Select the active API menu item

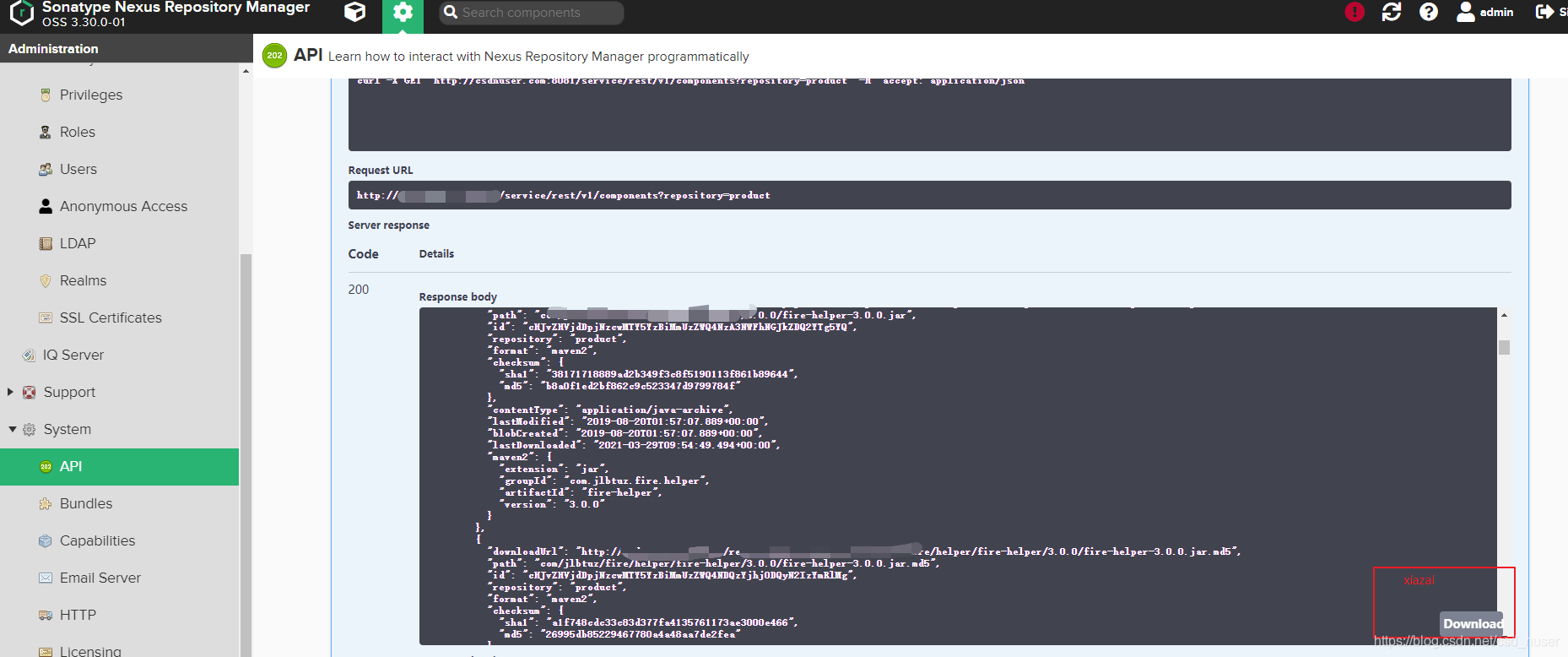[119, 466]
